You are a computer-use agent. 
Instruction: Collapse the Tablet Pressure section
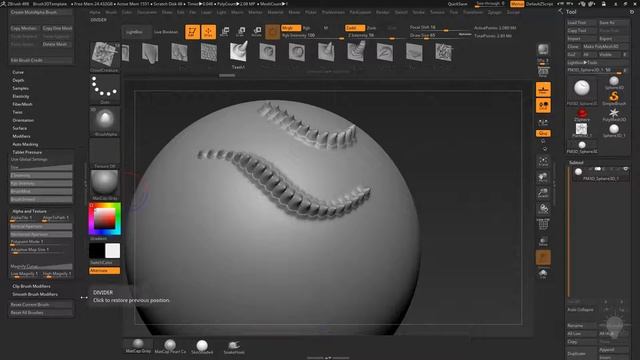click(x=27, y=152)
